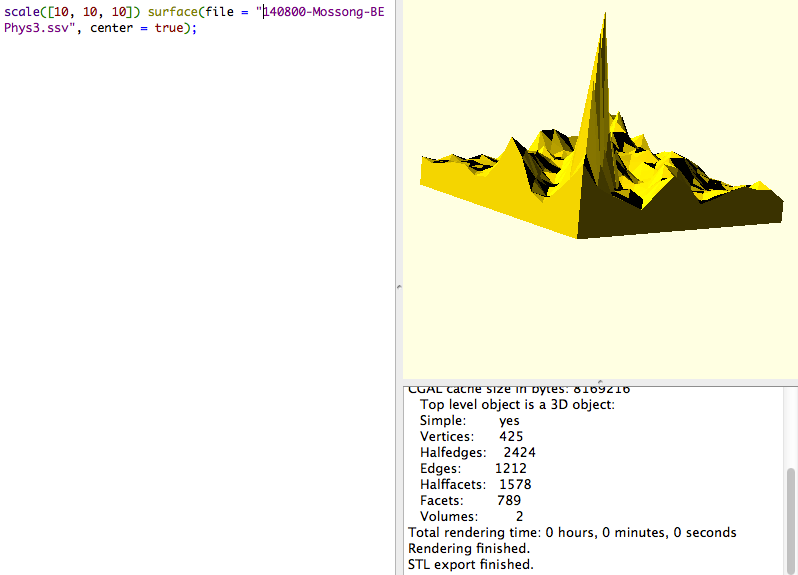Click the 'Vertices: 425' console line
Screen dimensions: 798x575
pyautogui.click(x=471, y=437)
